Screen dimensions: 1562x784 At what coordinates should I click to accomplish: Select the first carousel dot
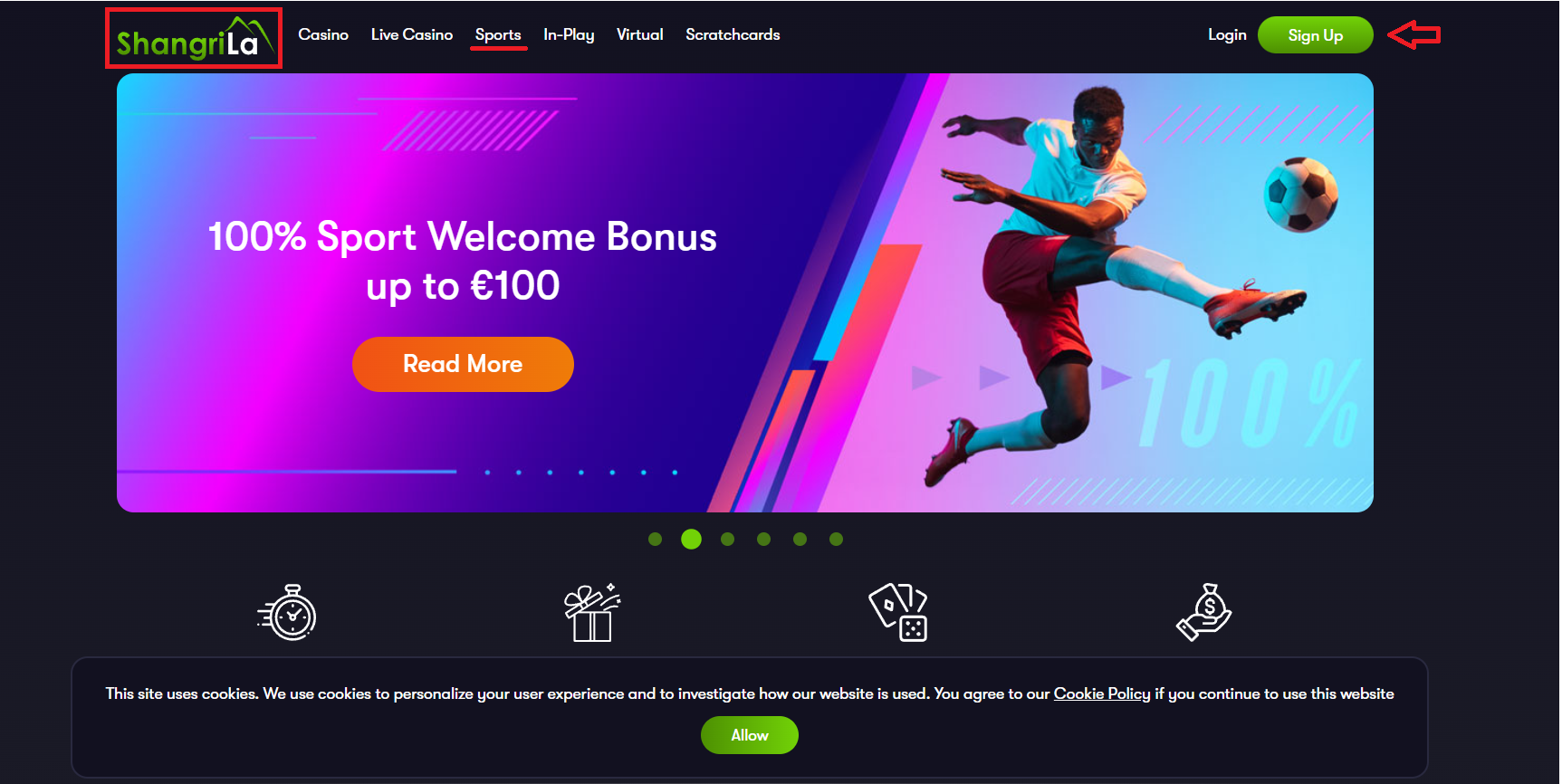pos(656,540)
